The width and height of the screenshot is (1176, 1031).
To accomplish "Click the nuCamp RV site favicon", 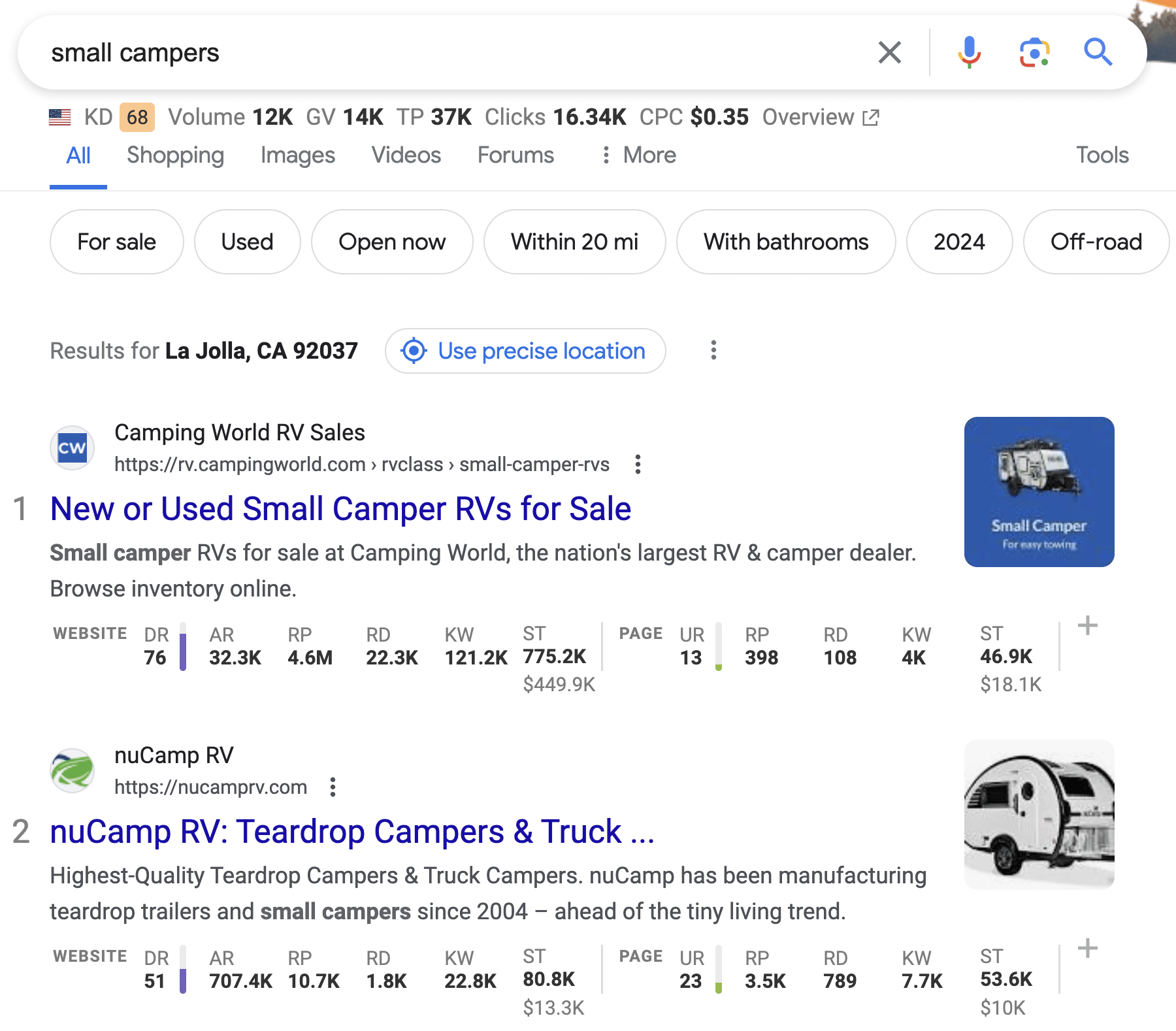I will click(72, 770).
